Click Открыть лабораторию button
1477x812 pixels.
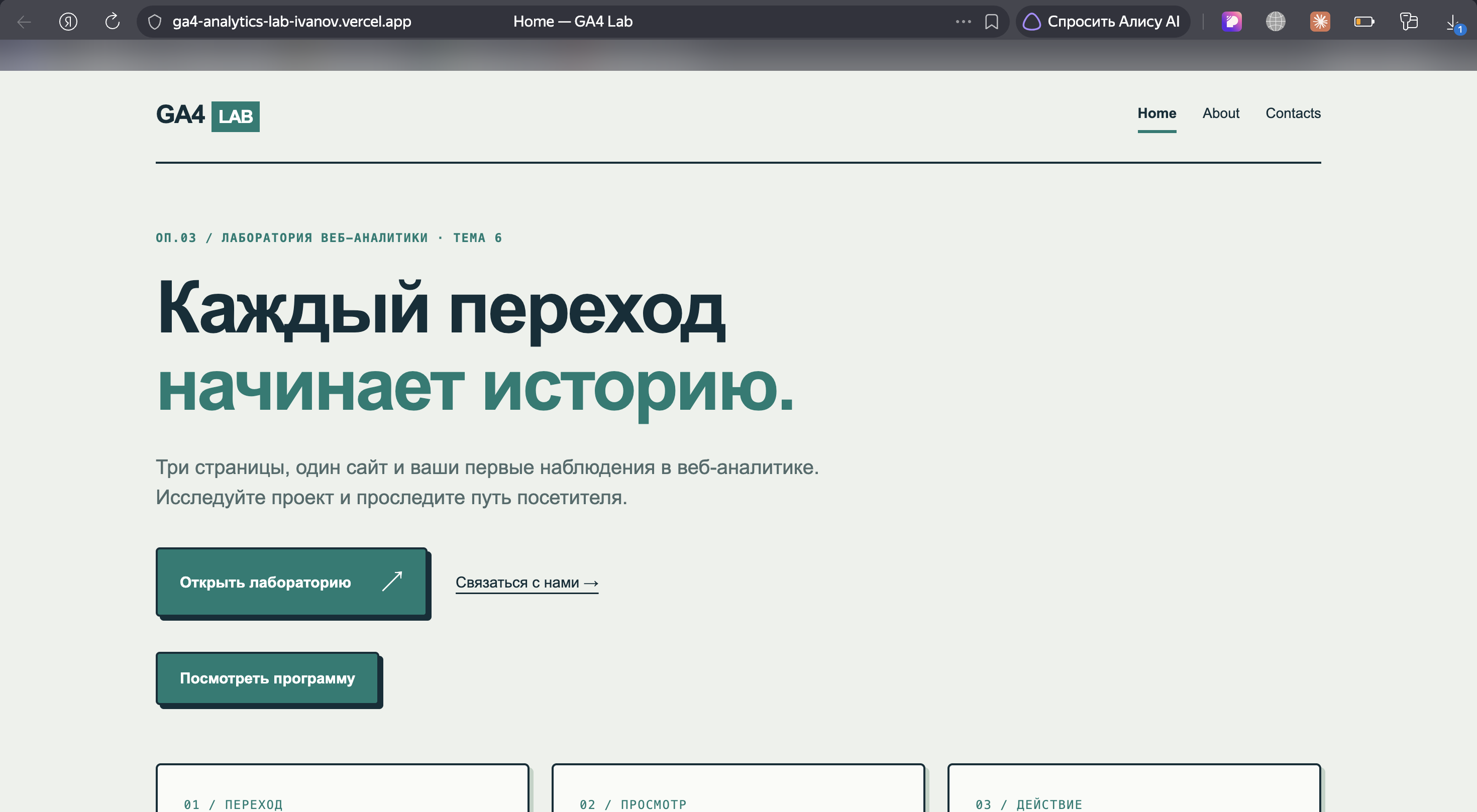(x=291, y=582)
